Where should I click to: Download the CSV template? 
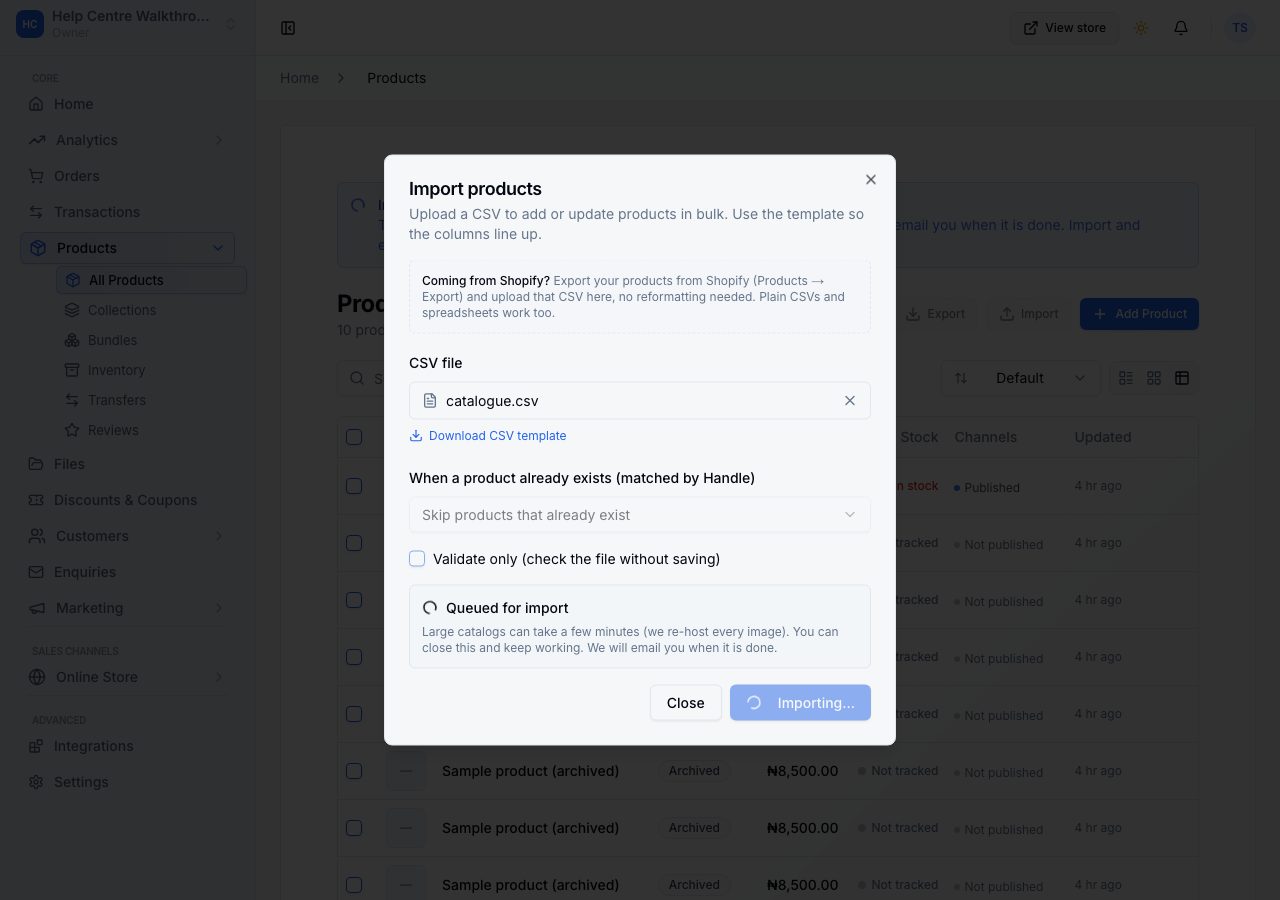[488, 436]
